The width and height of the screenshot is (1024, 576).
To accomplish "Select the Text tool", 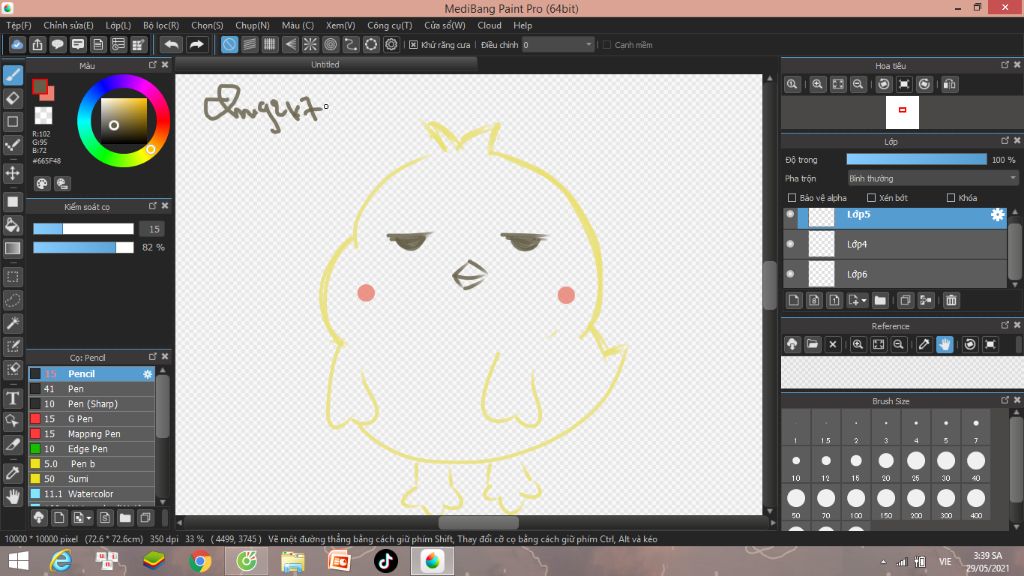I will tap(13, 398).
